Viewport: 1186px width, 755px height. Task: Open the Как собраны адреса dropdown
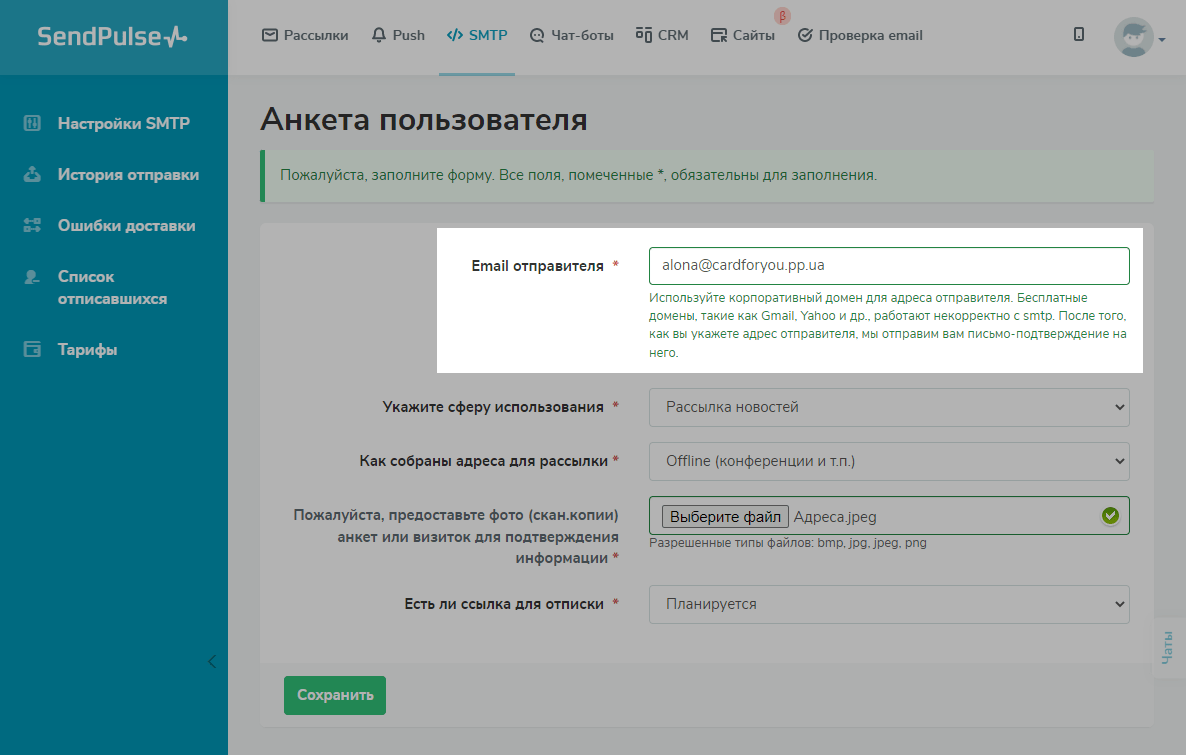889,461
